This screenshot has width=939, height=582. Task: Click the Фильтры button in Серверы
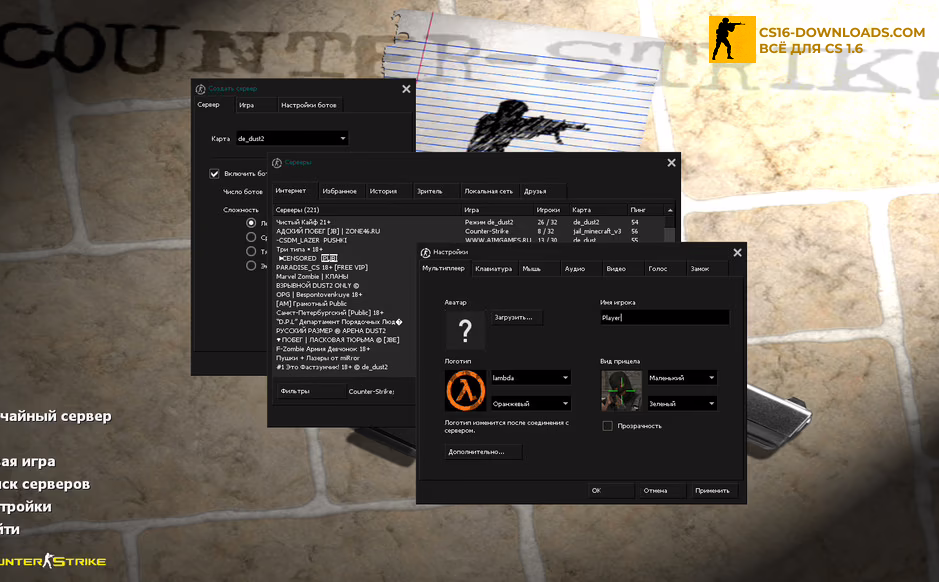[x=310, y=391]
